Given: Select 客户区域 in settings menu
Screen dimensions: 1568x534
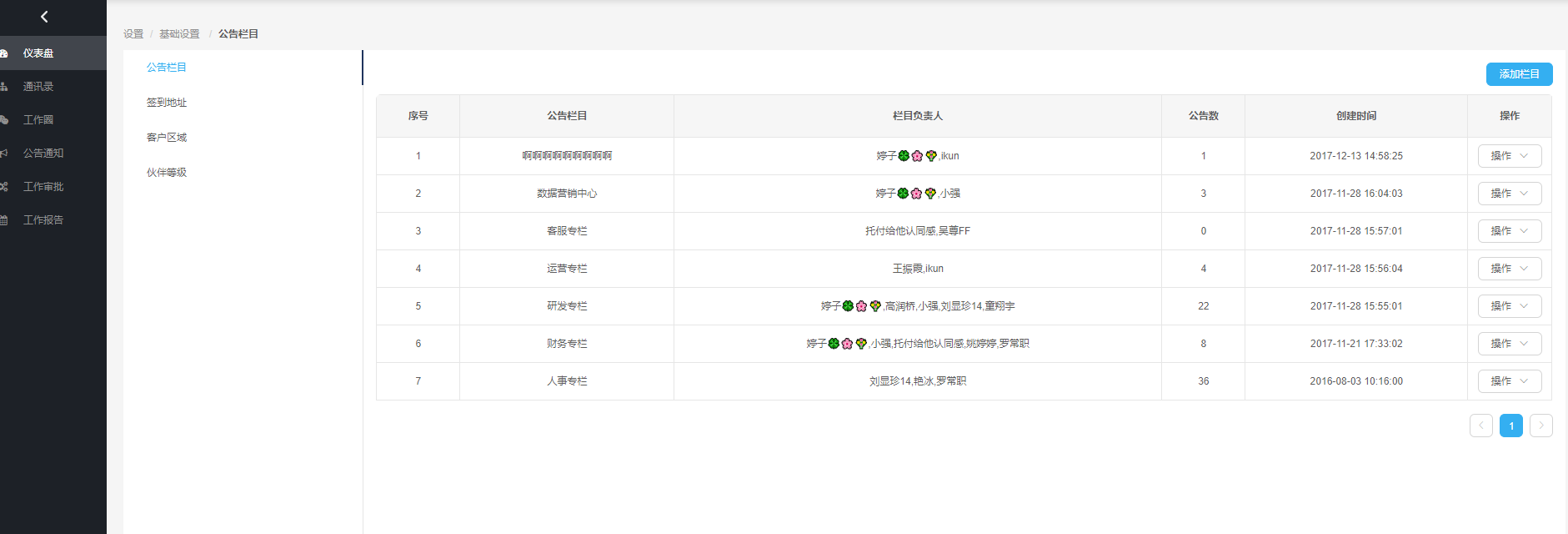Looking at the screenshot, I should click(167, 138).
